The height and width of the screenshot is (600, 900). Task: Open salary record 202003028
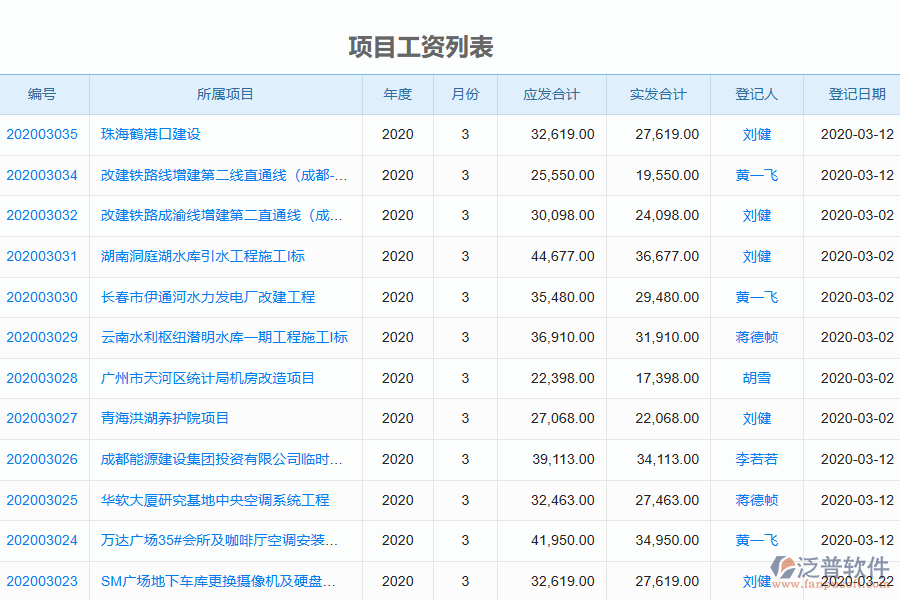click(43, 378)
